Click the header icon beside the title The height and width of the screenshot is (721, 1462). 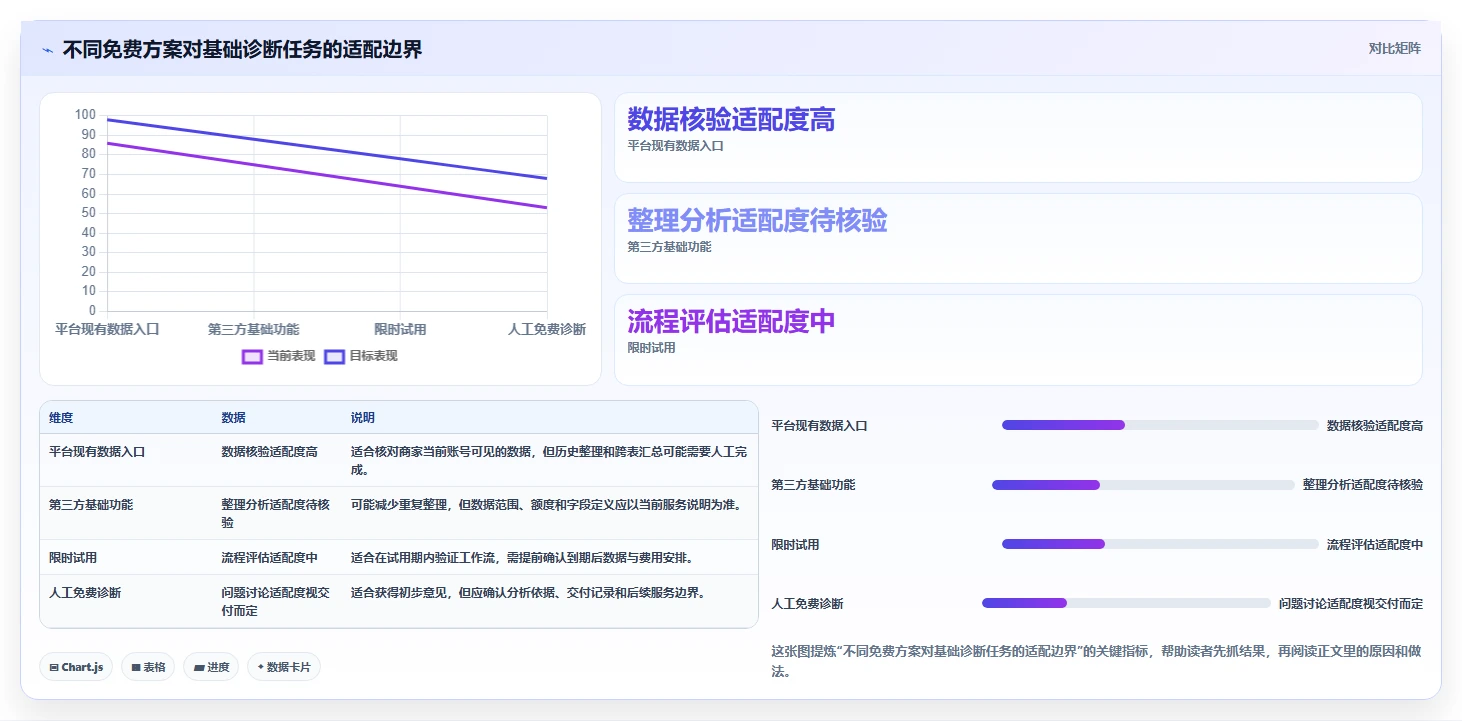pyautogui.click(x=47, y=49)
